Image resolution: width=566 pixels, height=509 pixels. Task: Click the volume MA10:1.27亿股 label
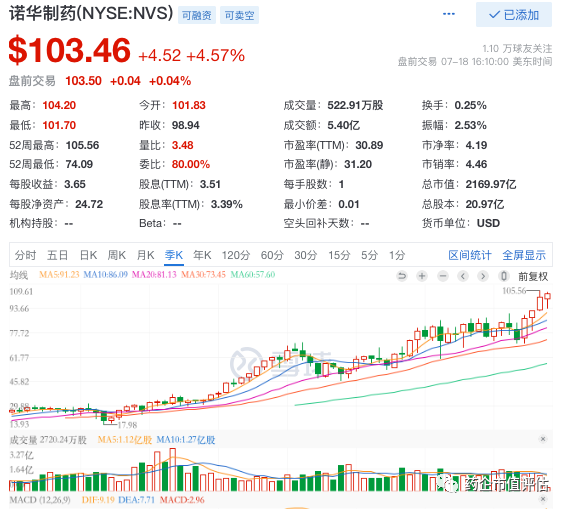[186, 440]
